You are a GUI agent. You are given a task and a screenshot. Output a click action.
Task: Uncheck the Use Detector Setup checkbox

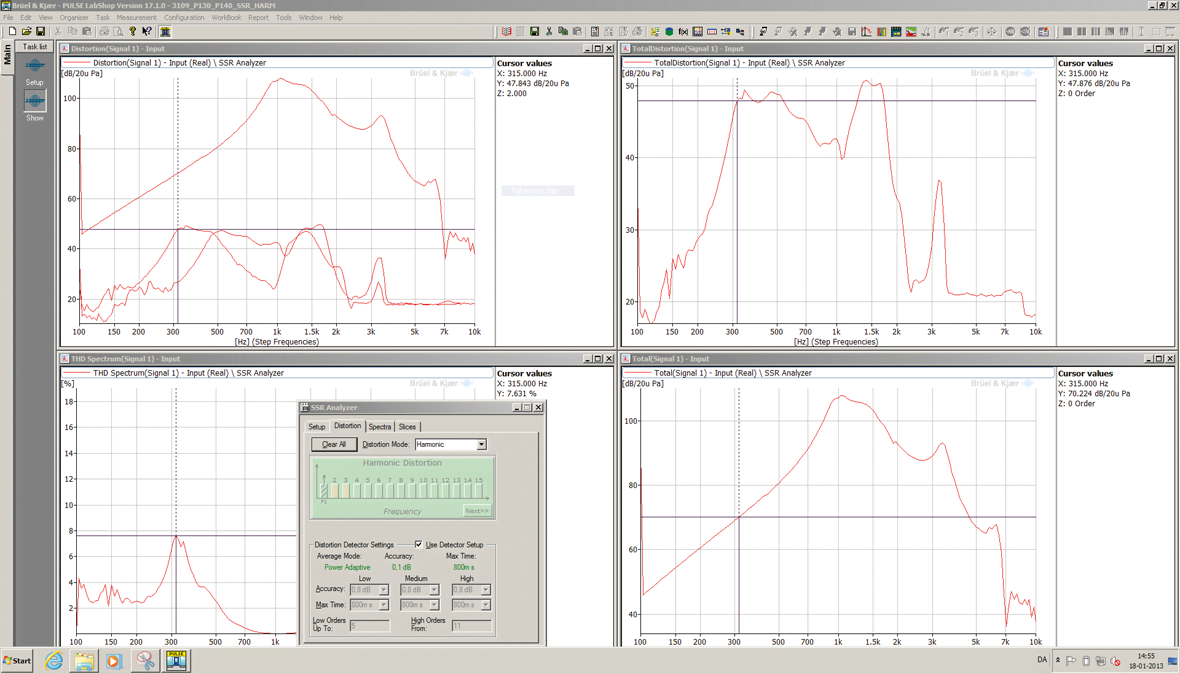click(419, 545)
